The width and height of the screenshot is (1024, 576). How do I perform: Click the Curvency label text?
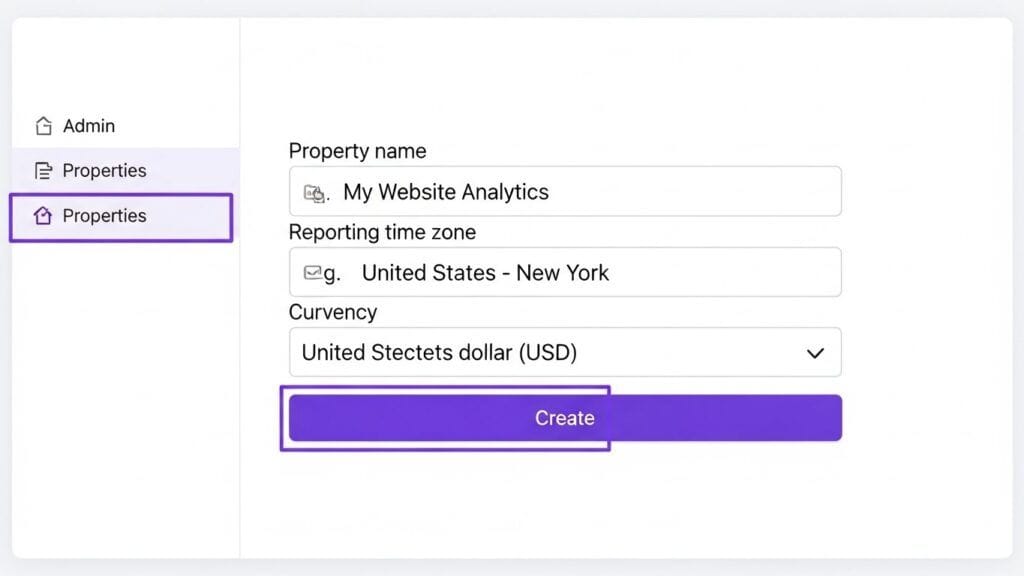tap(333, 312)
